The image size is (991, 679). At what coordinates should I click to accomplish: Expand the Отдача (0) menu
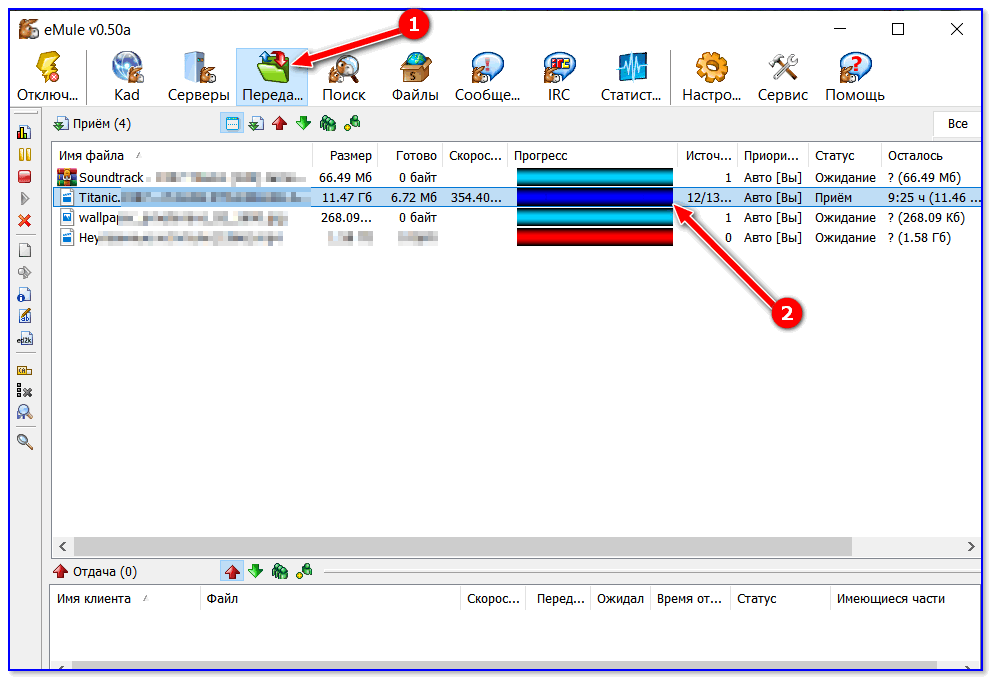point(95,571)
